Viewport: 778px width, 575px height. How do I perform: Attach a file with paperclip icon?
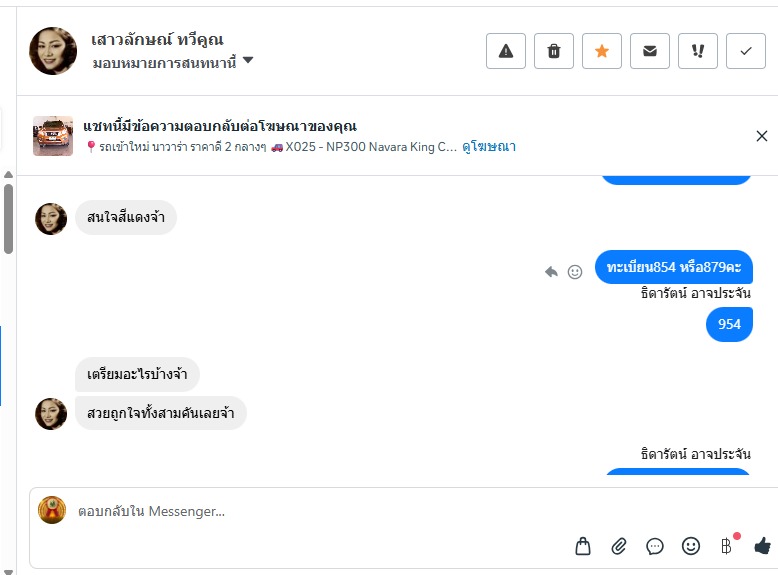pos(619,546)
